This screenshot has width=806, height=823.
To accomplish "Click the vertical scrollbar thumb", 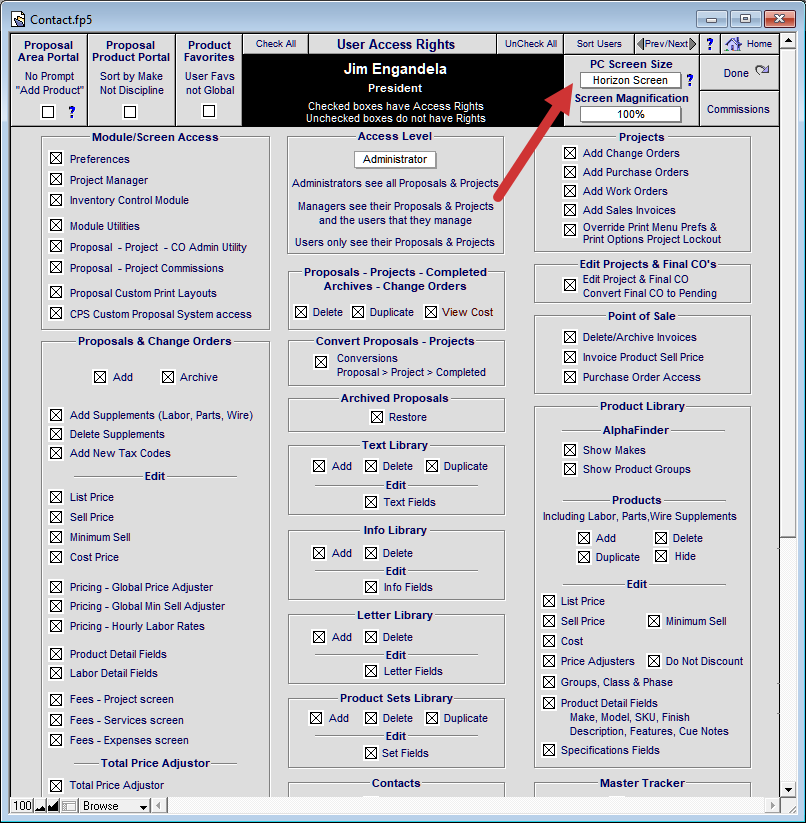I will (x=788, y=293).
